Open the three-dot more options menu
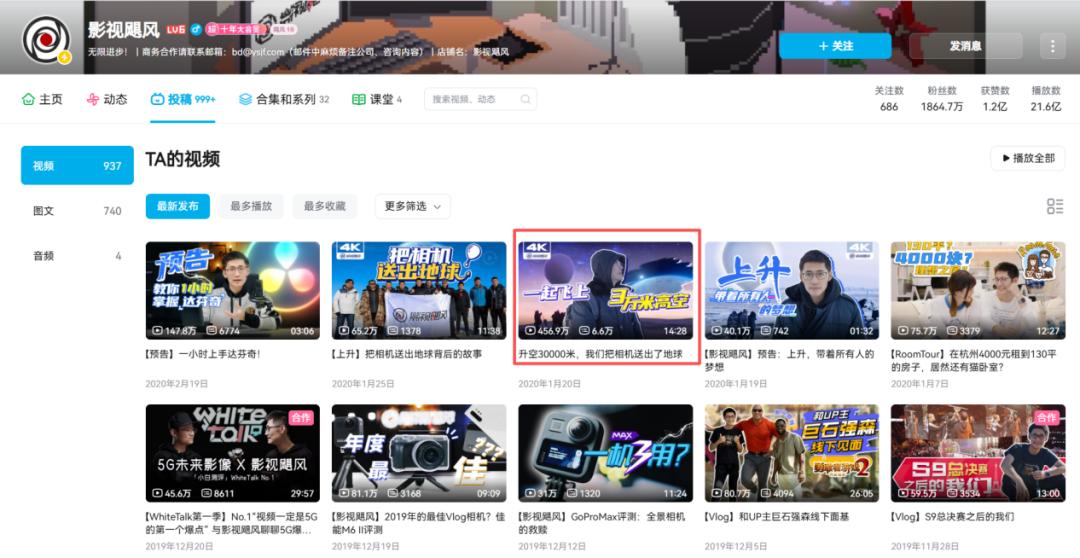The image size is (1080, 558). coord(1052,46)
